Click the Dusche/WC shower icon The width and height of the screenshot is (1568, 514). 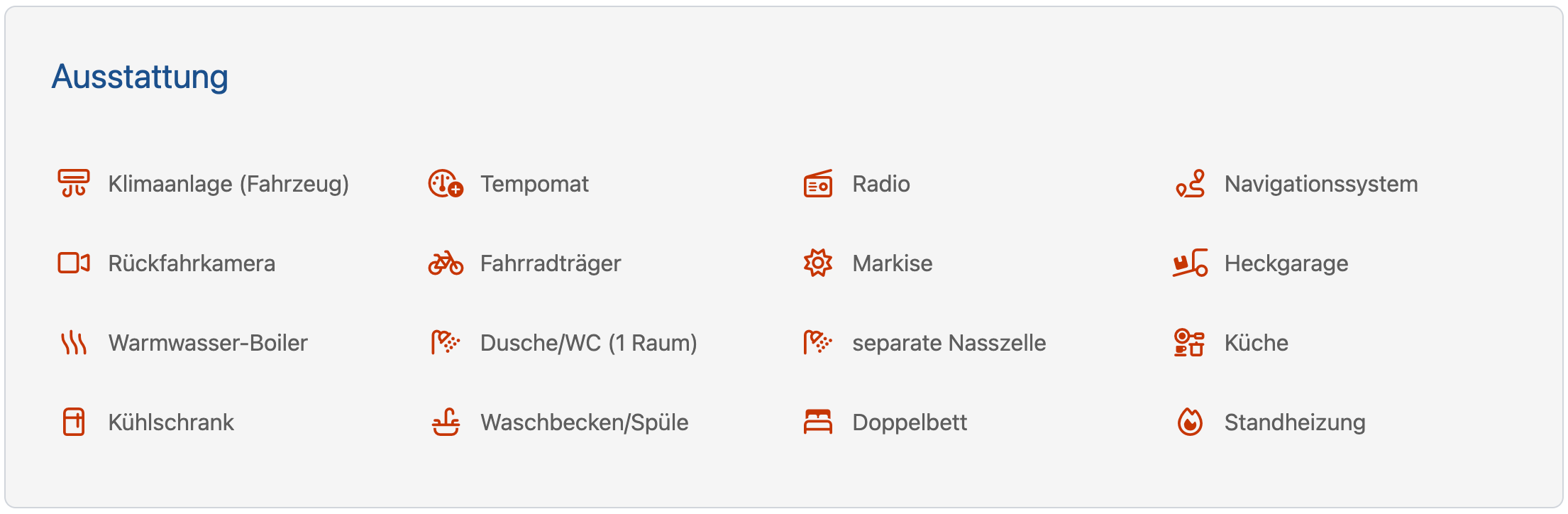[446, 343]
